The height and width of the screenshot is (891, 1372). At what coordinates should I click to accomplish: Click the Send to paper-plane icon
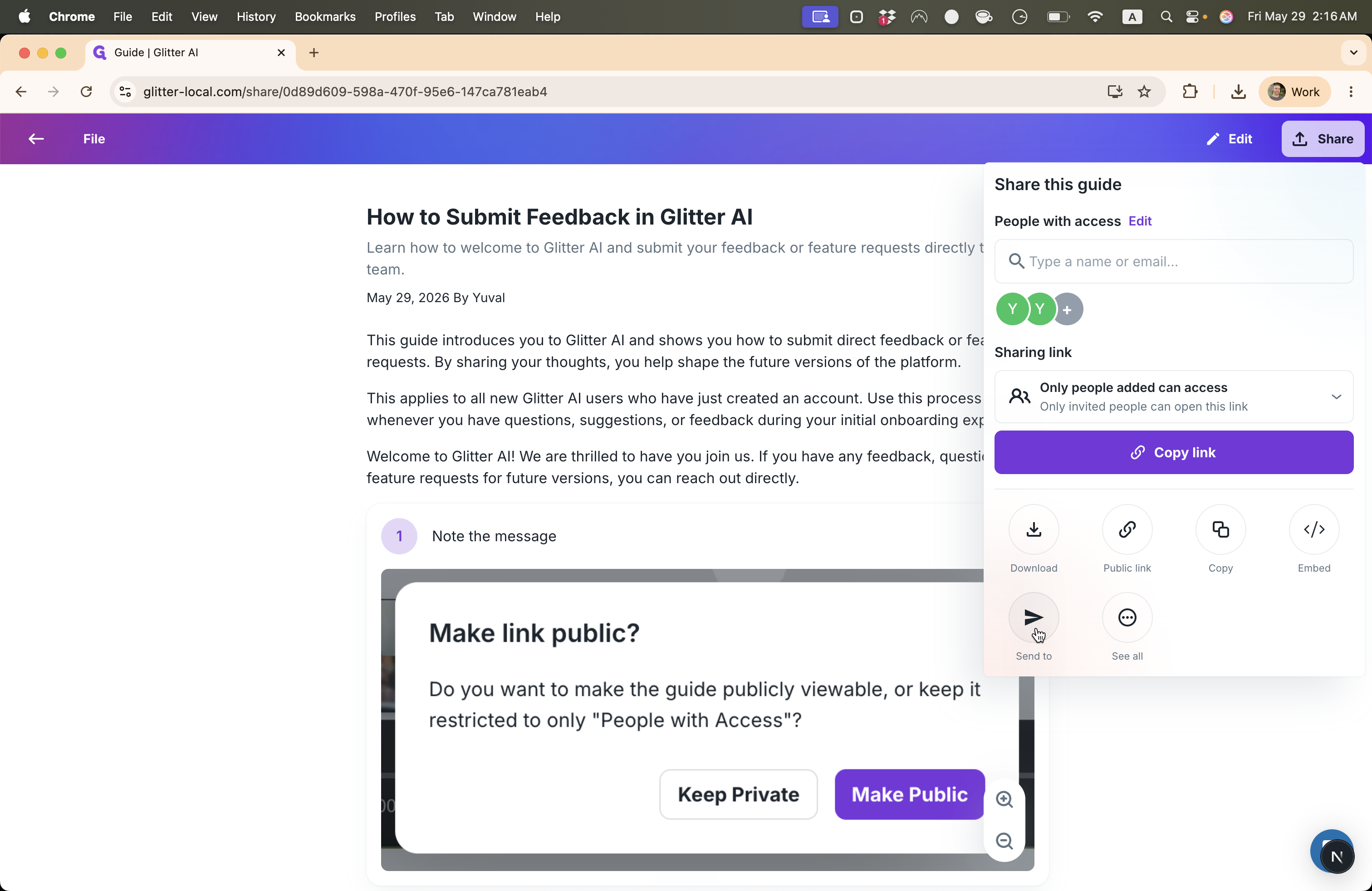point(1034,617)
